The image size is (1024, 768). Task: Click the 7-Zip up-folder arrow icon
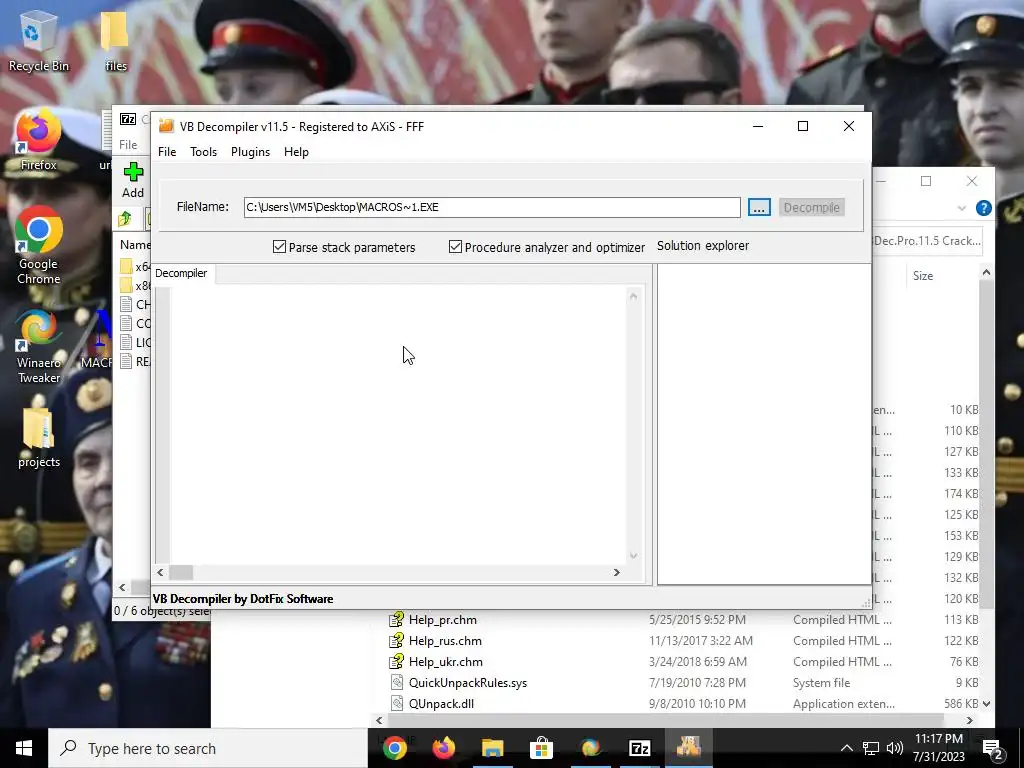[x=125, y=218]
